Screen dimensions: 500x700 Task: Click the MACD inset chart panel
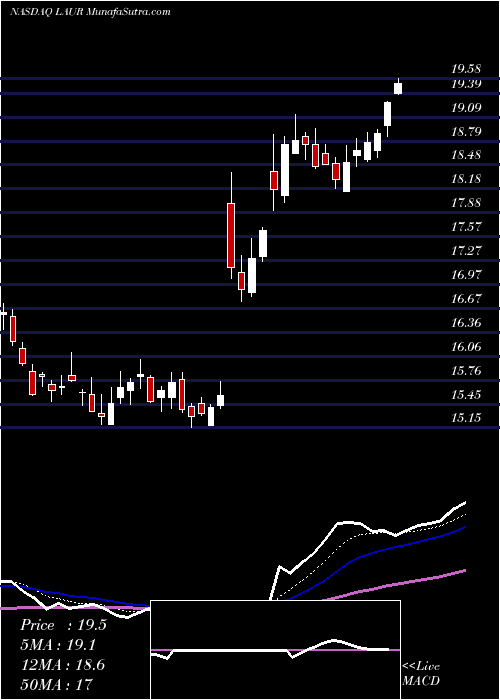coord(275,650)
